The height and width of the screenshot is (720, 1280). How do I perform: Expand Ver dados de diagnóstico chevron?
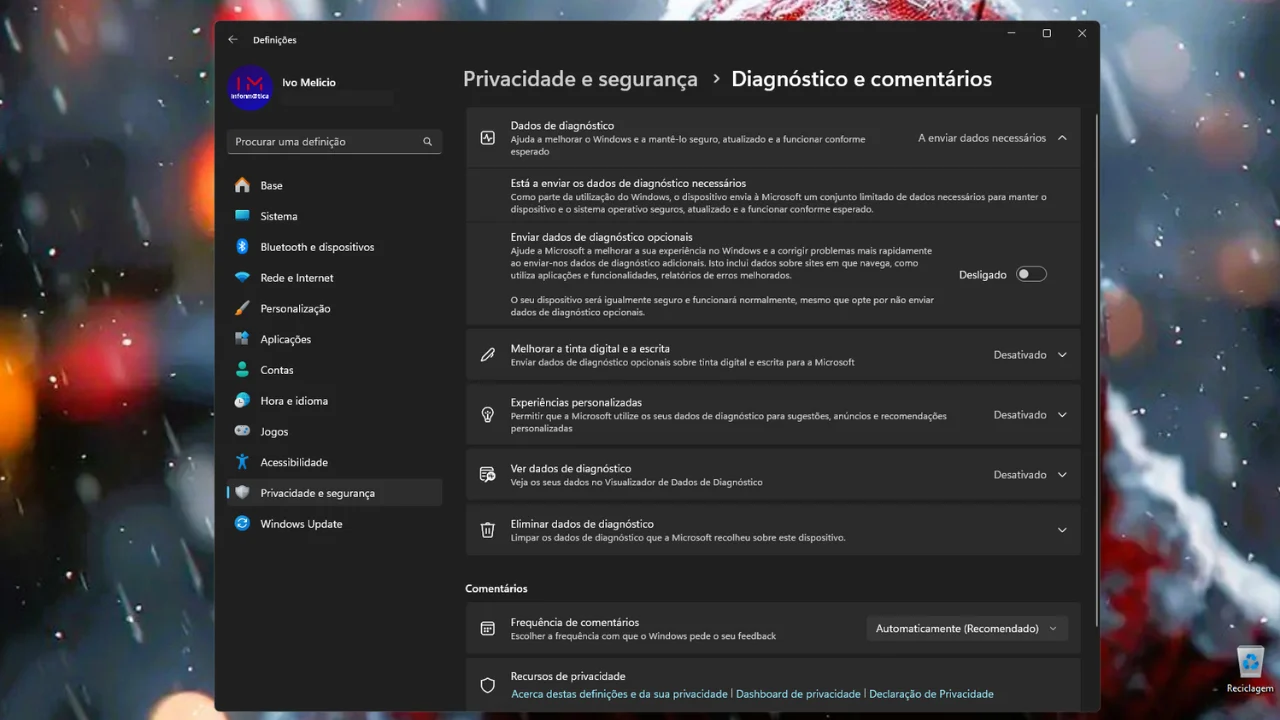(1062, 475)
